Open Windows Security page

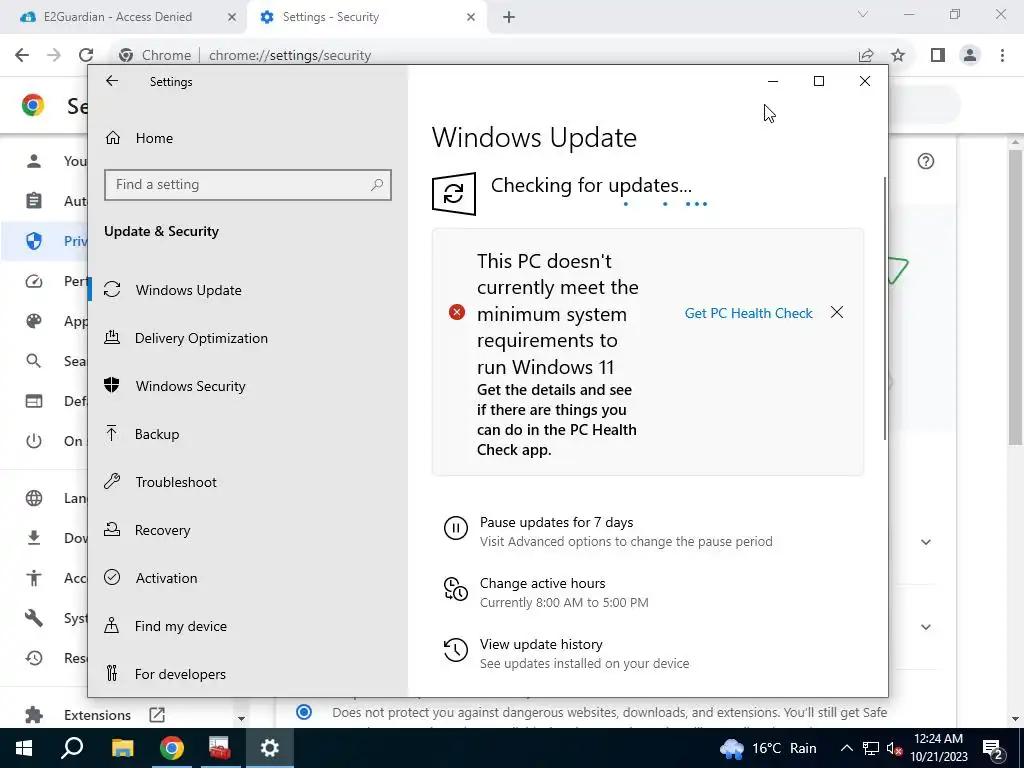[x=190, y=386]
